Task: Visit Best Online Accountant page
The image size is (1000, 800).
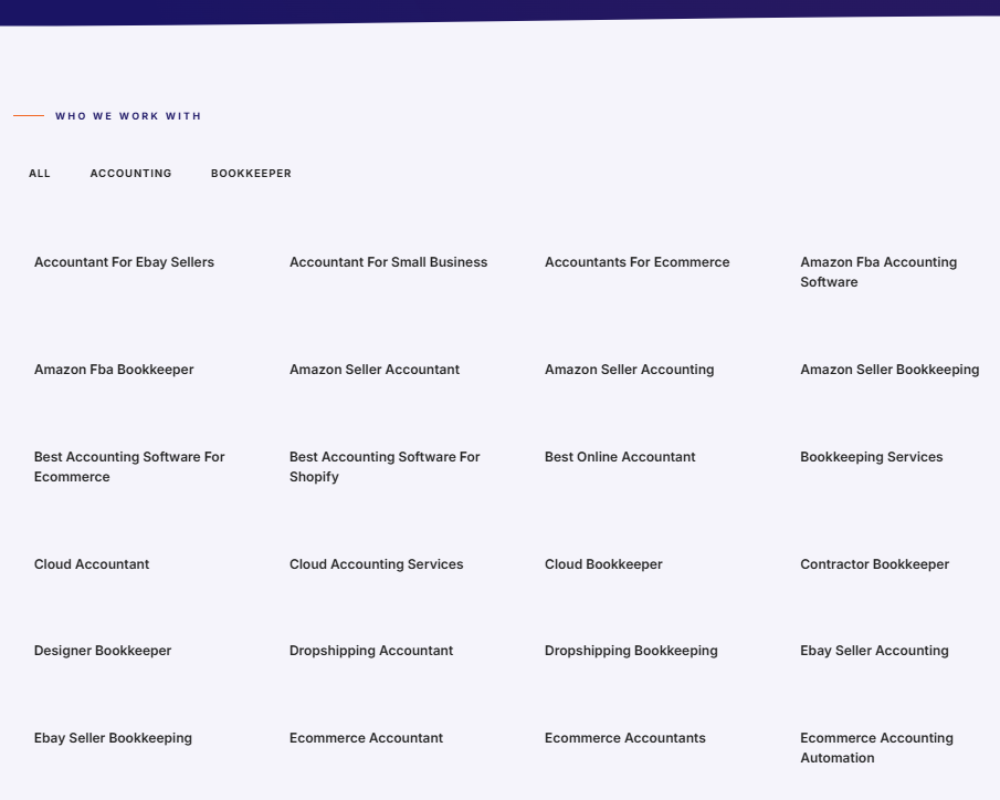Action: point(620,457)
